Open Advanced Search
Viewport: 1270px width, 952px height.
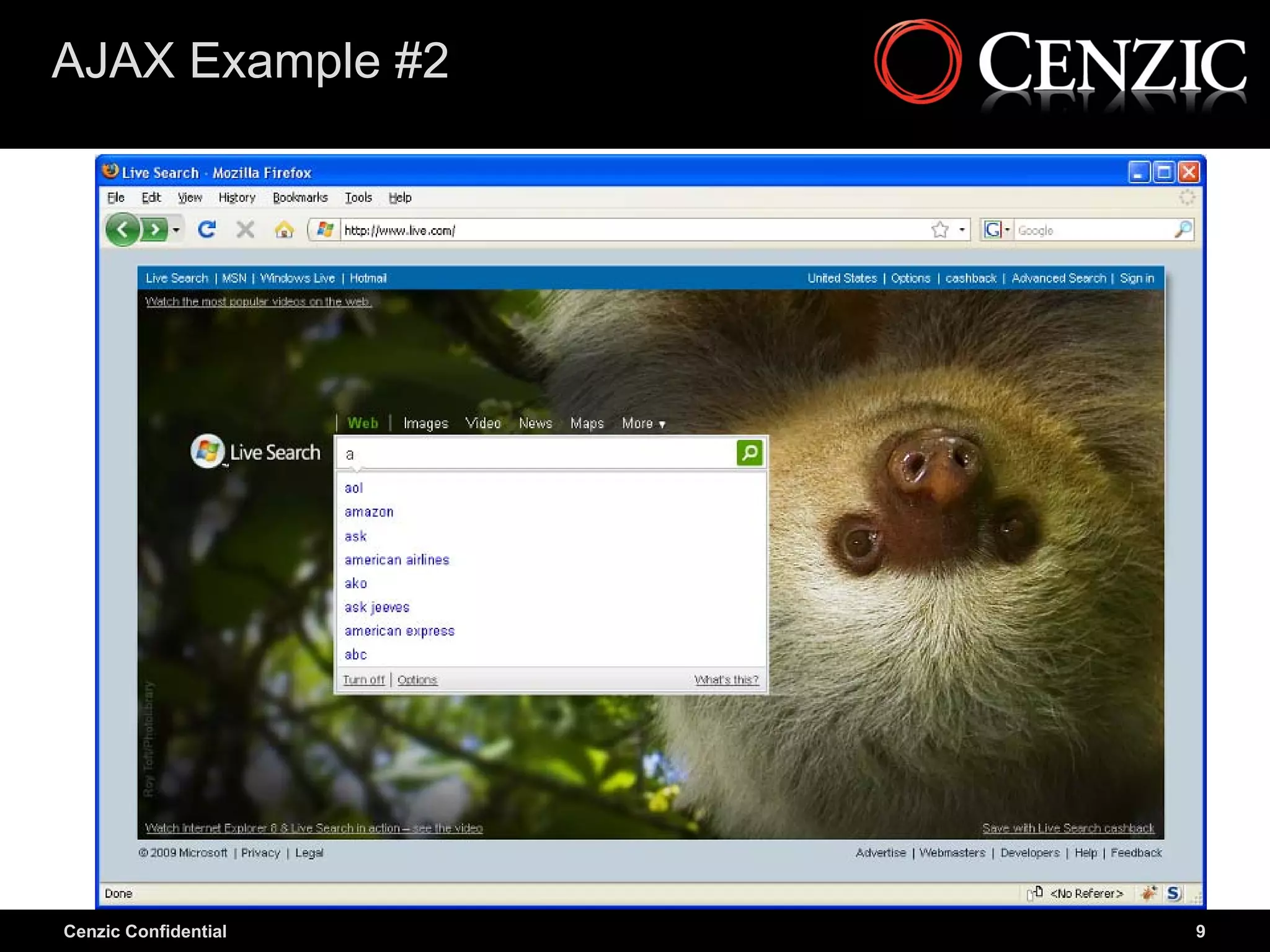pos(1059,278)
